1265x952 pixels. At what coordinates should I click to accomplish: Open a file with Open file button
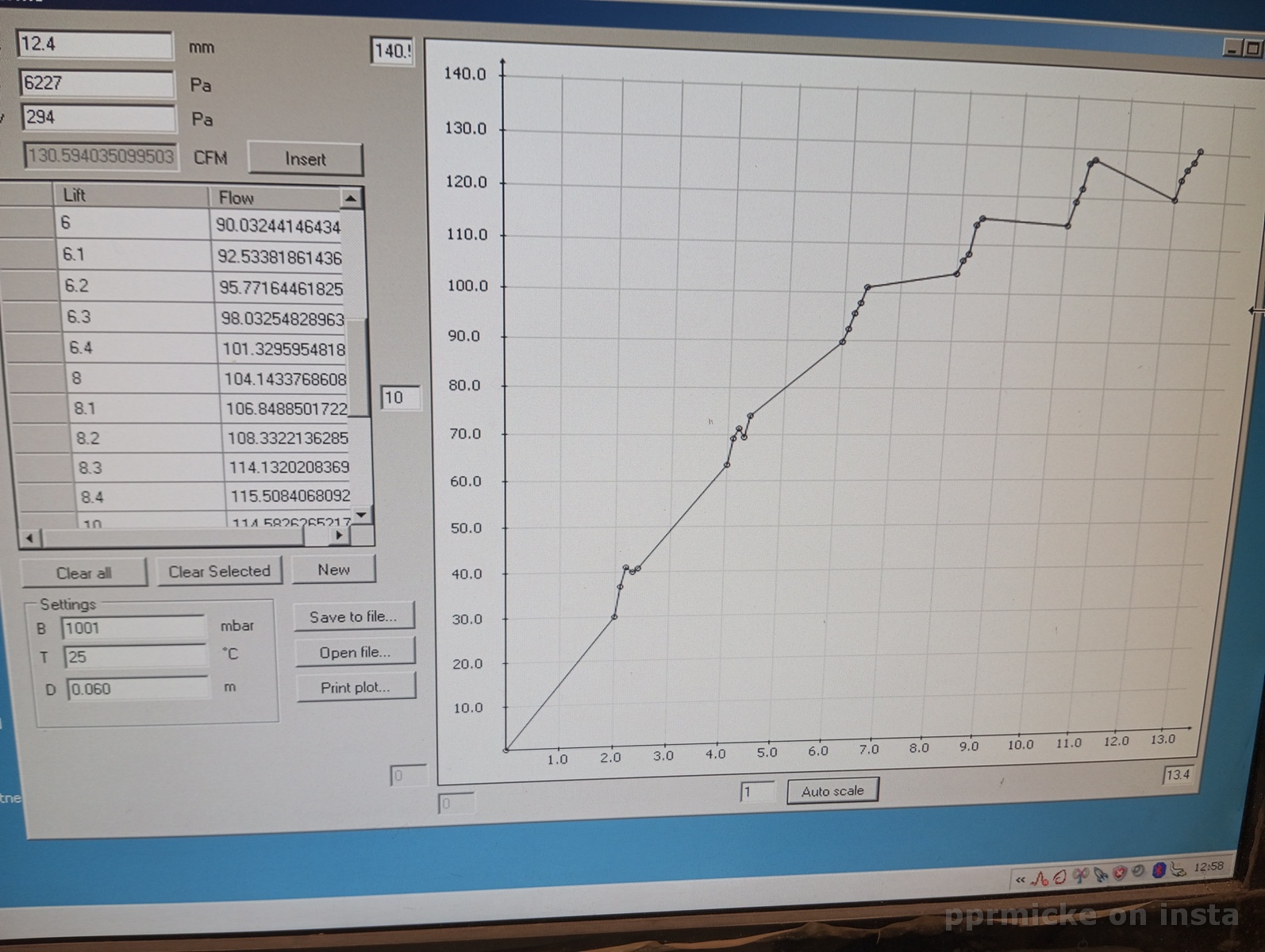(x=355, y=652)
